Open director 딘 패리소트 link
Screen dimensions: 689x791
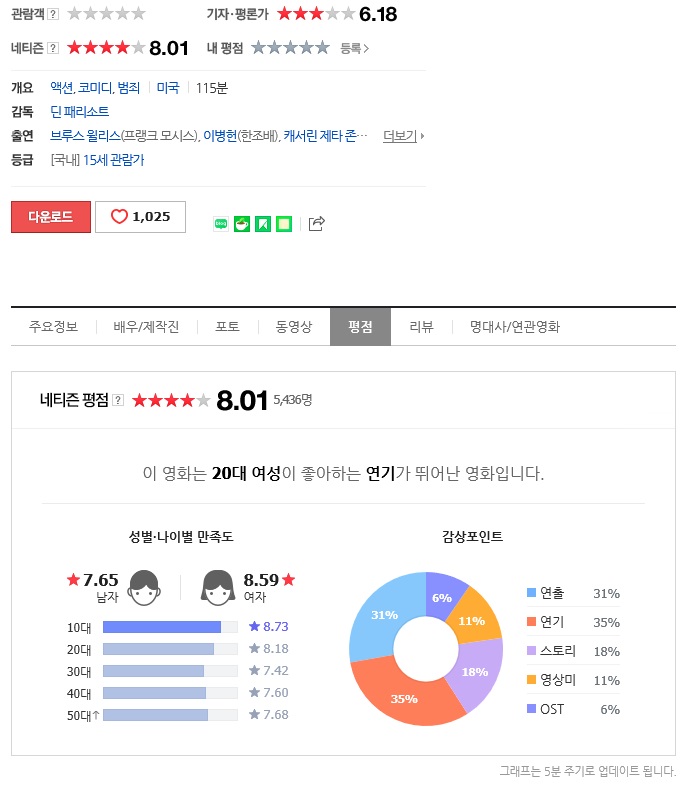(80, 111)
